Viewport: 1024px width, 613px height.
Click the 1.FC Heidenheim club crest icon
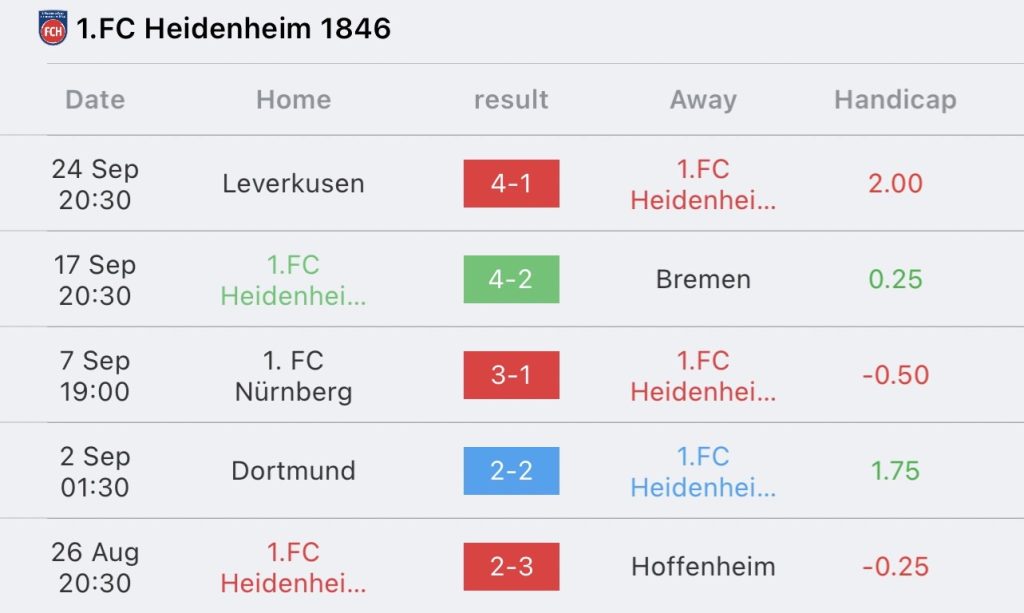point(52,28)
